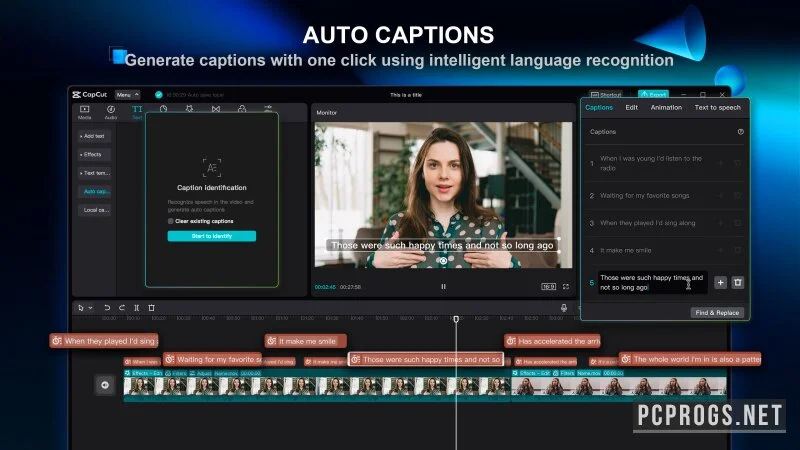This screenshot has width=800, height=450.
Task: Open the Effects star icon in top toolbar
Action: (x=189, y=109)
